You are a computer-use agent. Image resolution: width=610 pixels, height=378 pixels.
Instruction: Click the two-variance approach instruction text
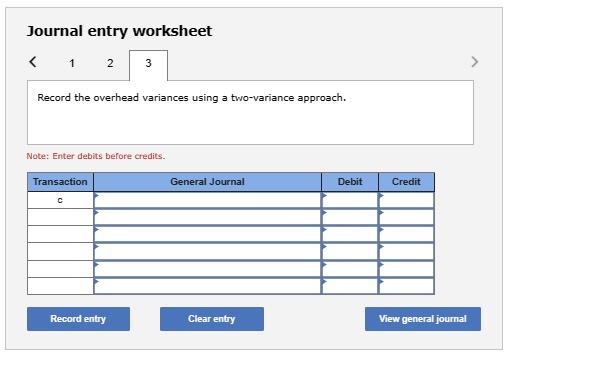click(x=191, y=98)
